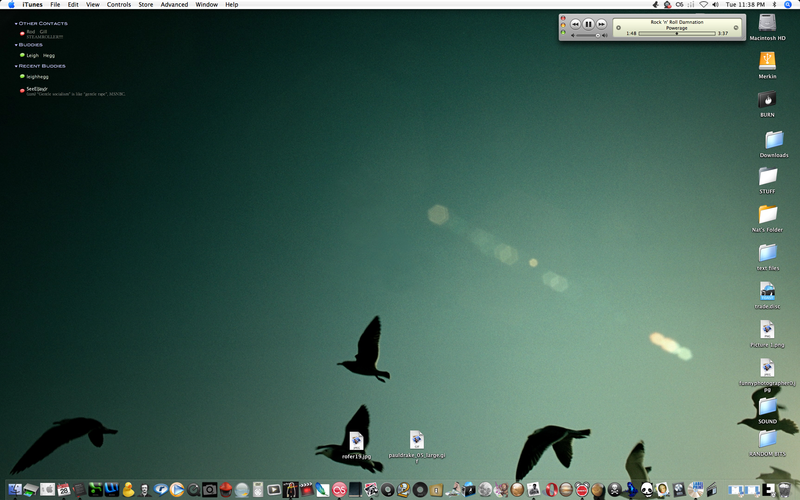Click the iTunes volume slider knob
This screenshot has width=800, height=500.
click(x=597, y=36)
